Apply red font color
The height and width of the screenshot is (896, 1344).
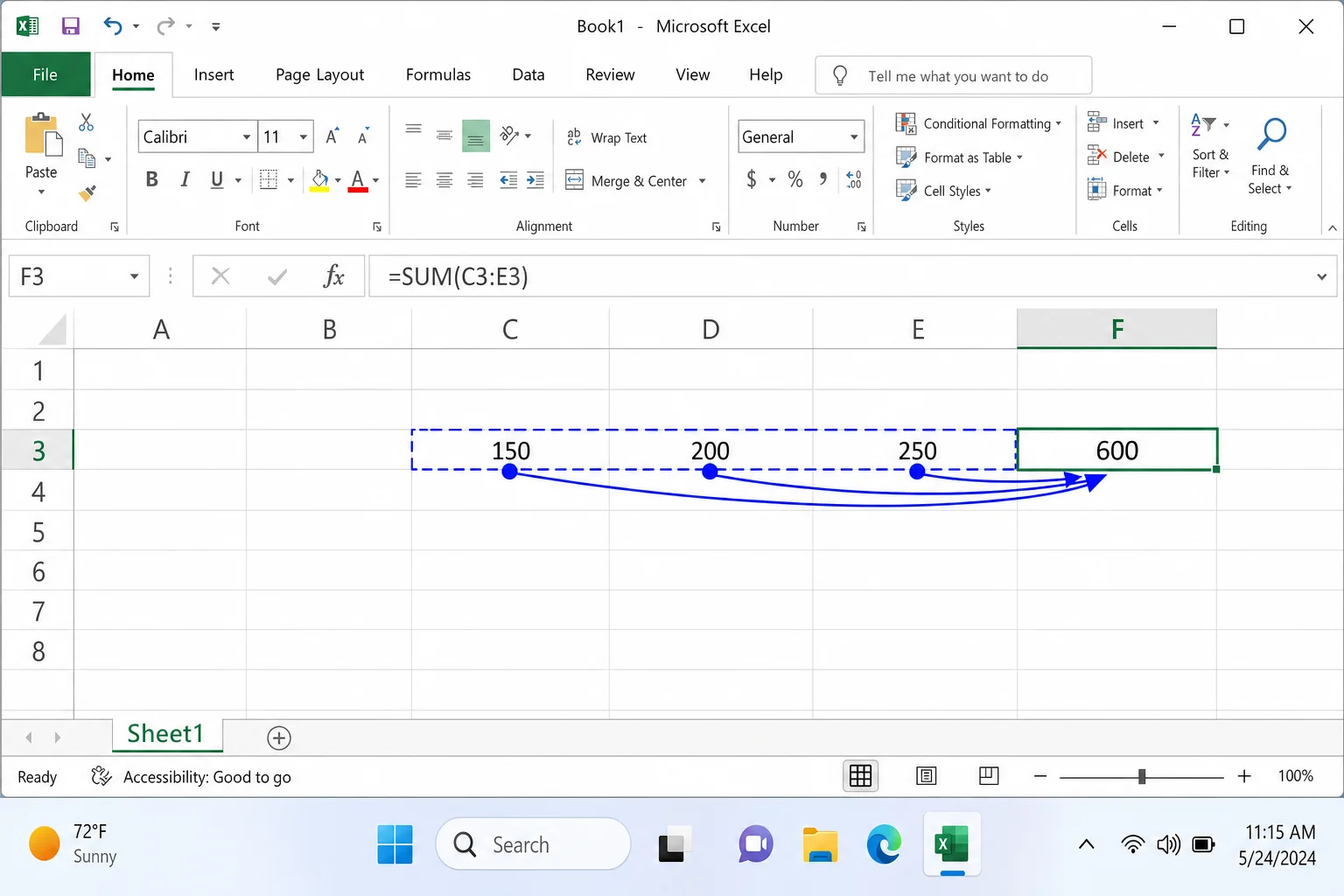[358, 180]
